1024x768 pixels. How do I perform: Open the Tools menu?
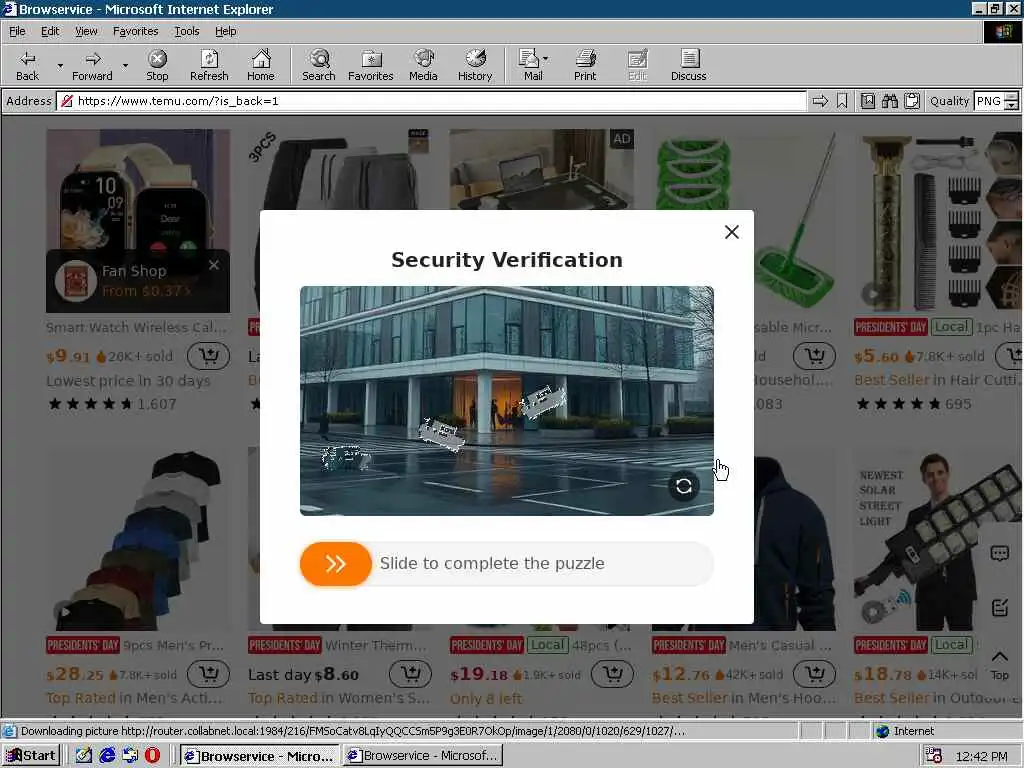[x=186, y=31]
